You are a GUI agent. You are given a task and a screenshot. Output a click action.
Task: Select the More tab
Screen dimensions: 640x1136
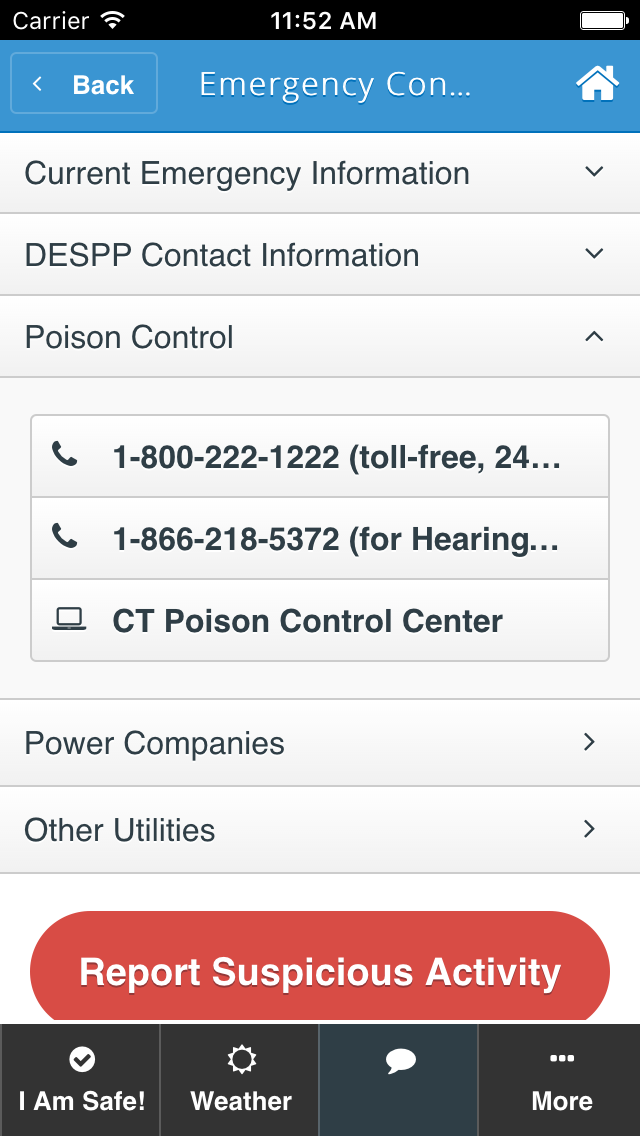coord(561,1080)
